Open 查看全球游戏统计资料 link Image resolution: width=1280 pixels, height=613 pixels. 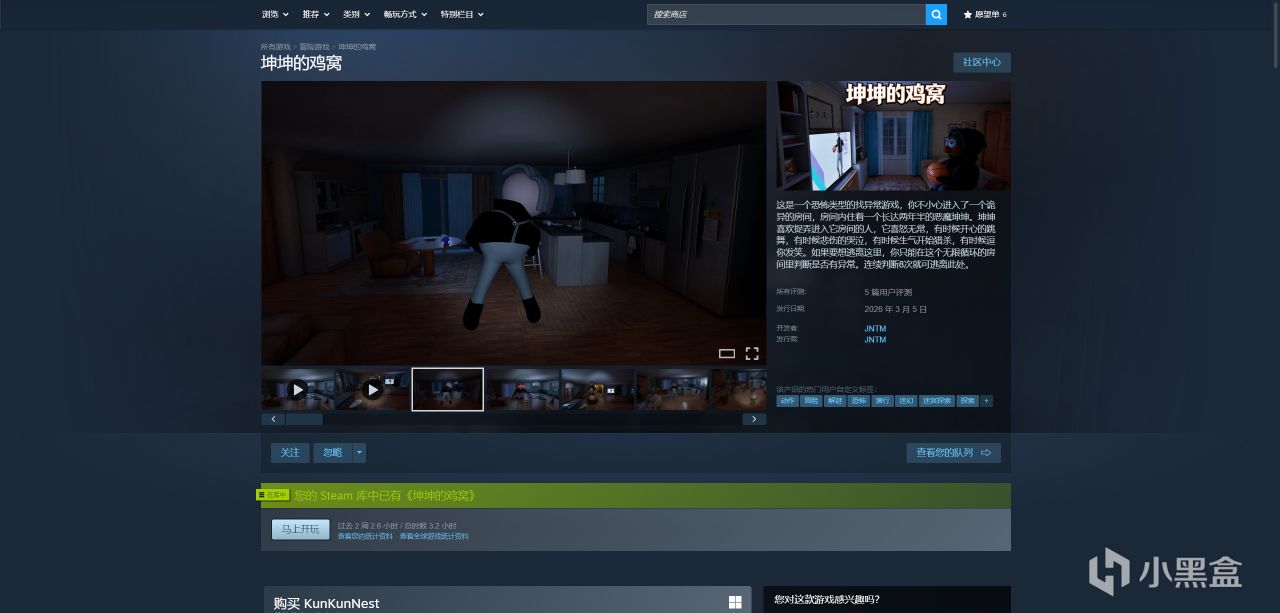434,536
